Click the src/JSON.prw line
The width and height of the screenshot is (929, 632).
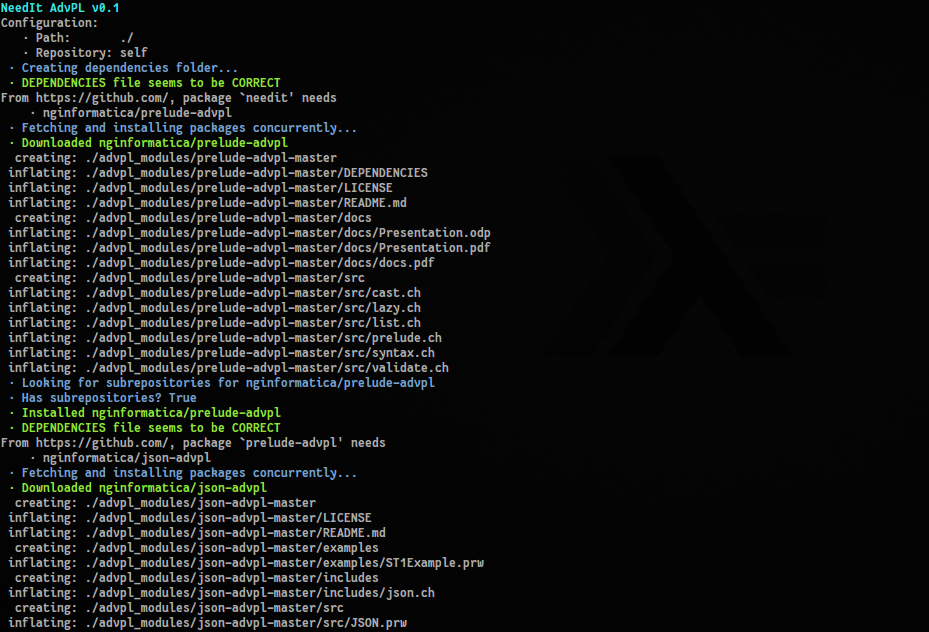point(207,623)
